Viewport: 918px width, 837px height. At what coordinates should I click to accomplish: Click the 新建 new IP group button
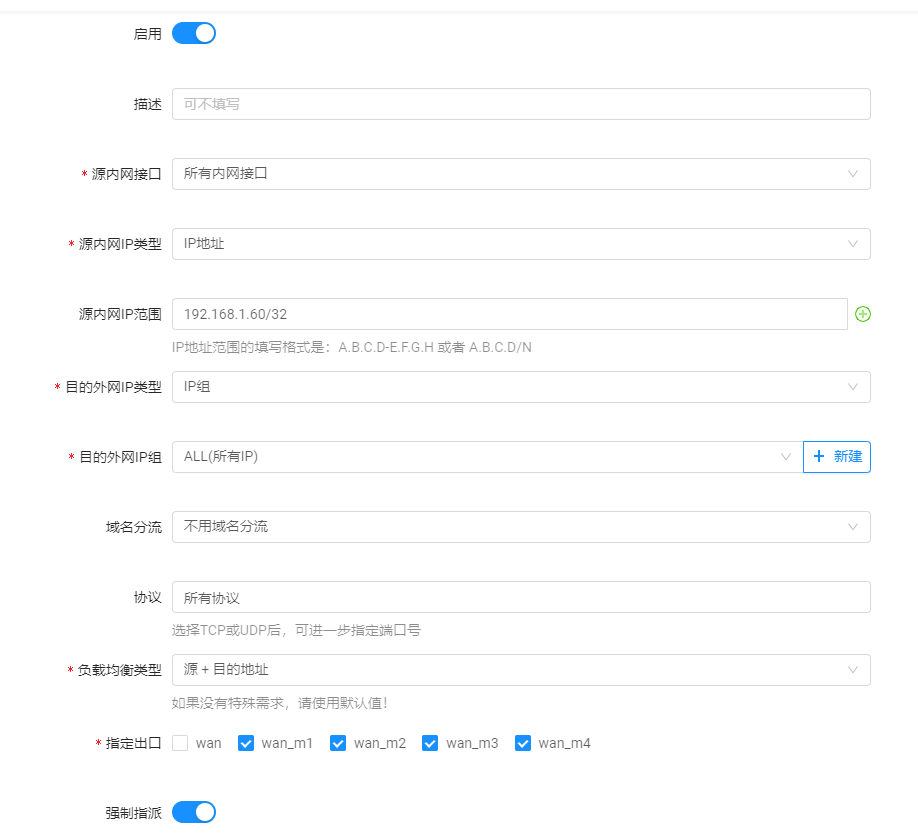tap(837, 457)
